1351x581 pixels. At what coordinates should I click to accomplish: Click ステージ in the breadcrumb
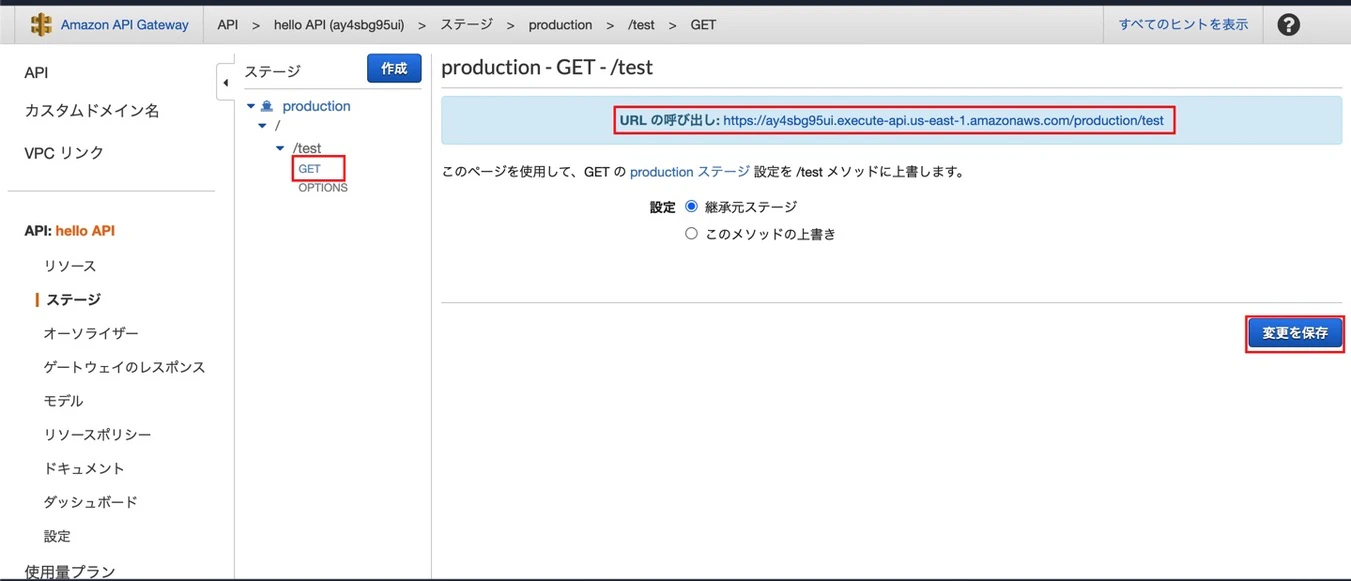pyautogui.click(x=466, y=25)
